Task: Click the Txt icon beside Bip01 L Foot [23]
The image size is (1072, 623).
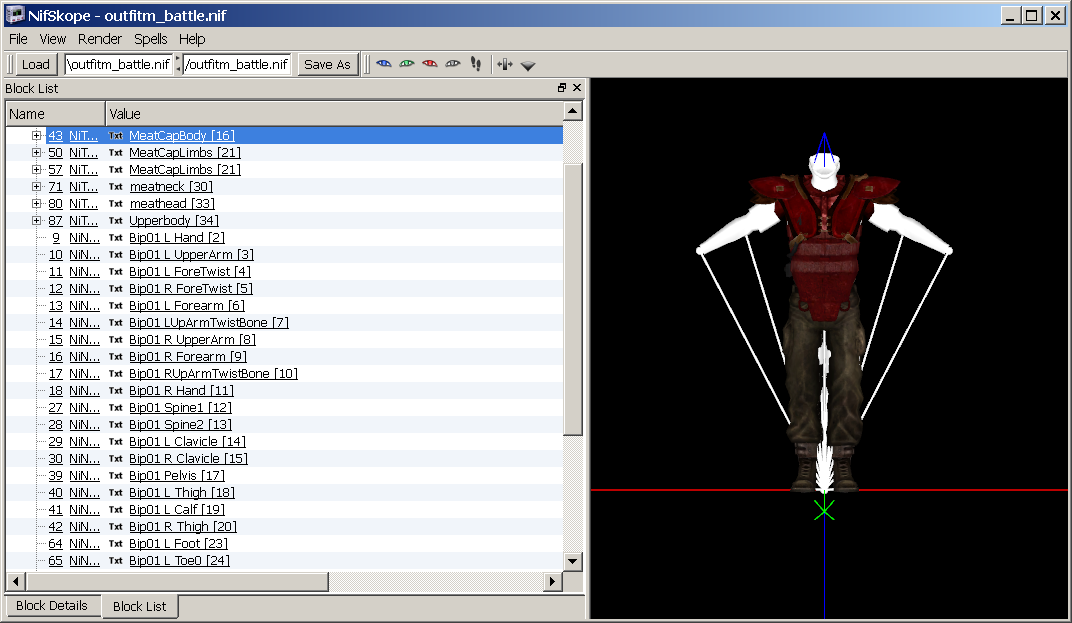Action: click(x=116, y=544)
